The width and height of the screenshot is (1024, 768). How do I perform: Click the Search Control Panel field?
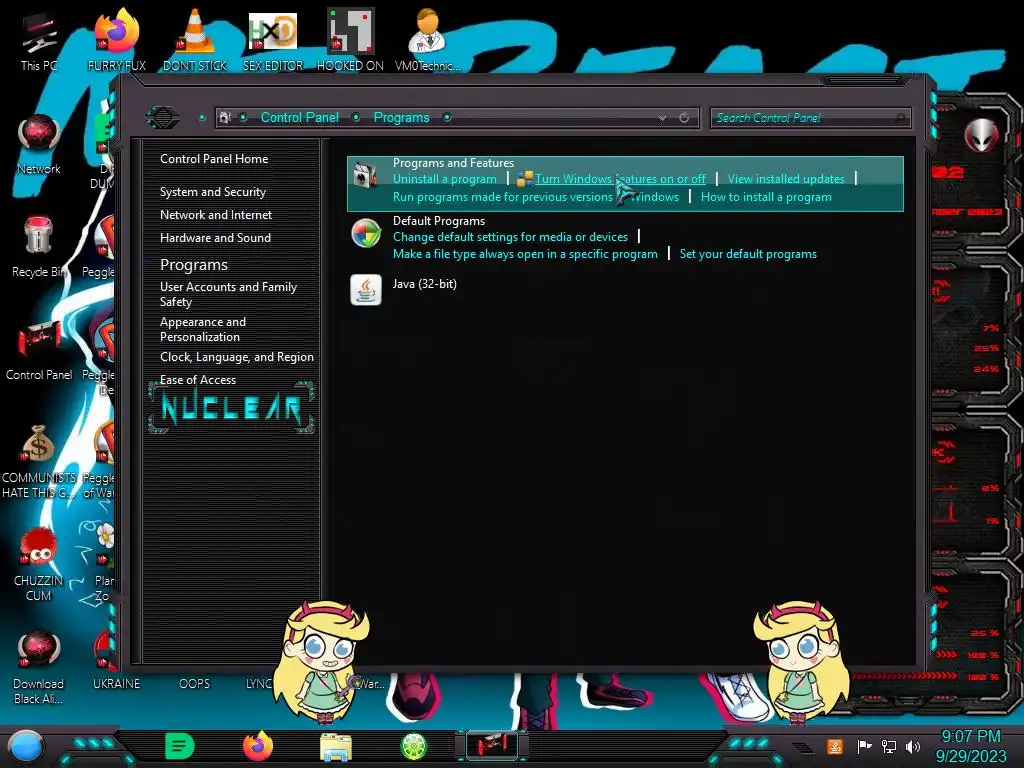click(810, 118)
